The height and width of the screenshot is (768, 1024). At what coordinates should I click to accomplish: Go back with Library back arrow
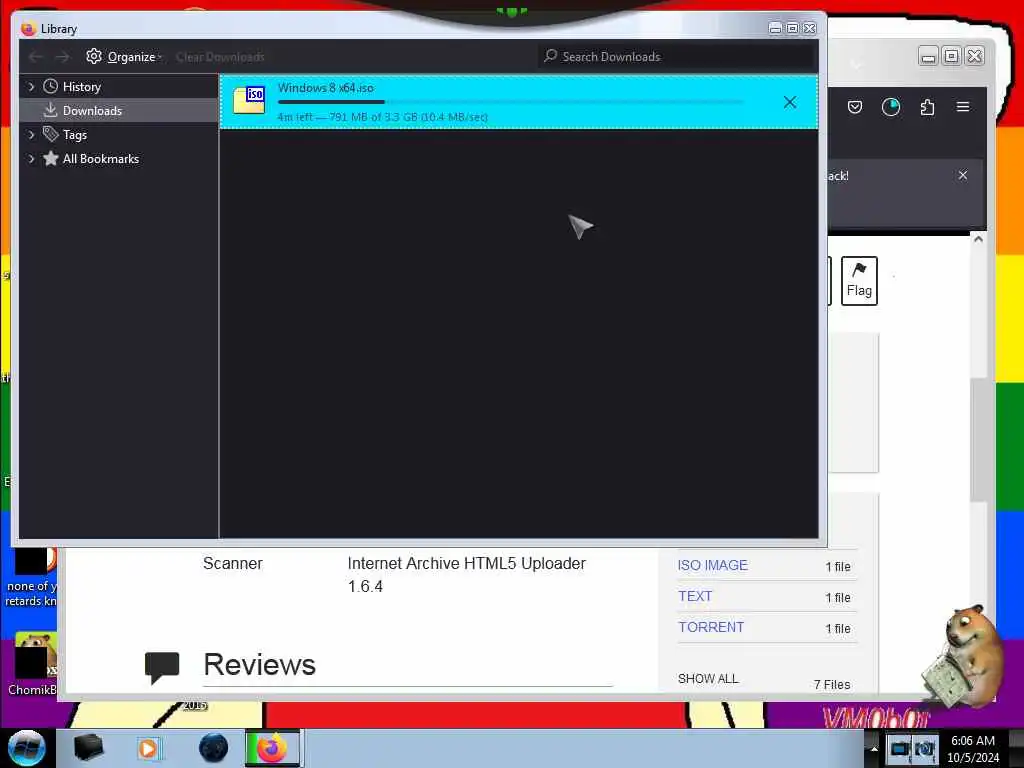coord(36,57)
